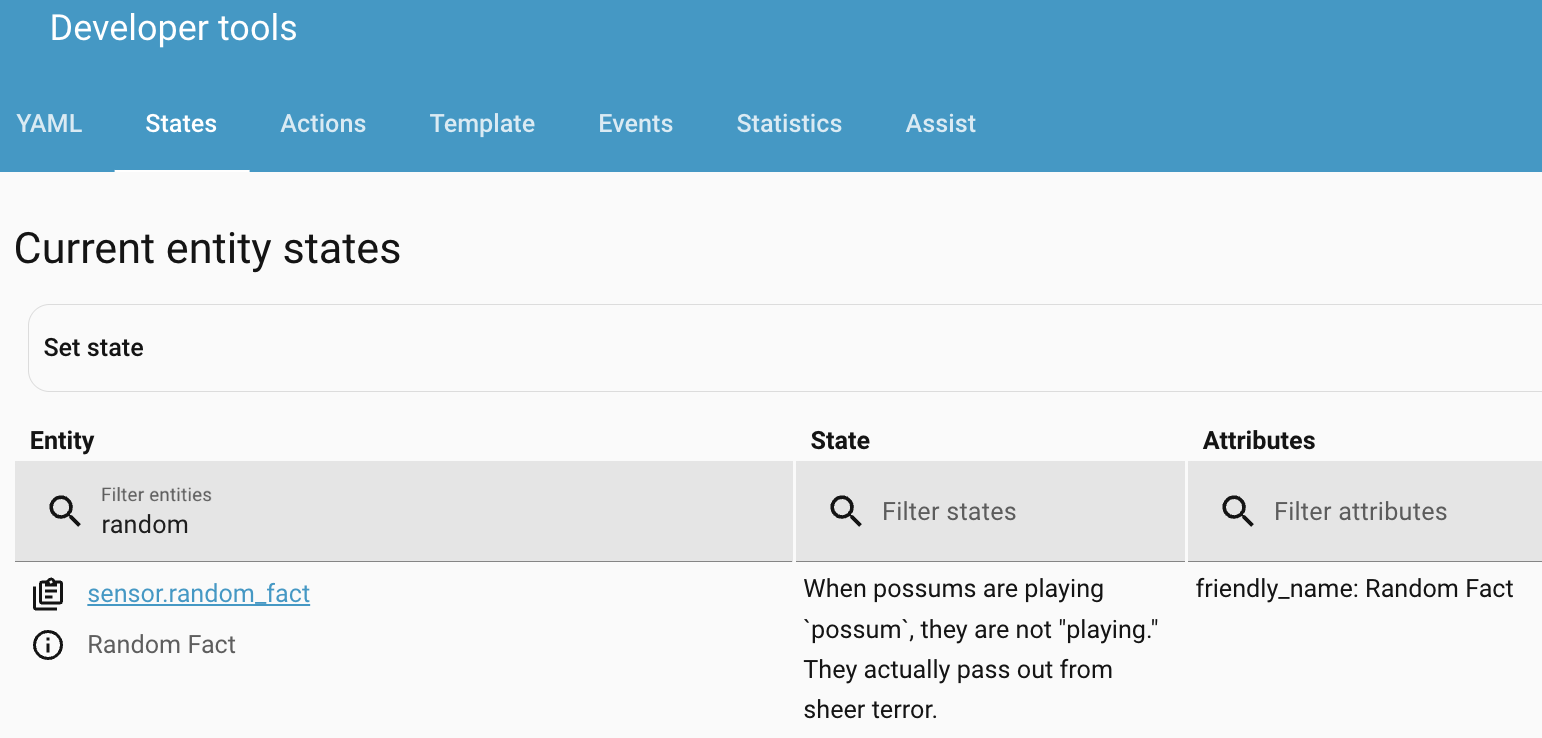Click the clipboard copy icon beside sensor.random_fact
The height and width of the screenshot is (738, 1542).
point(48,594)
